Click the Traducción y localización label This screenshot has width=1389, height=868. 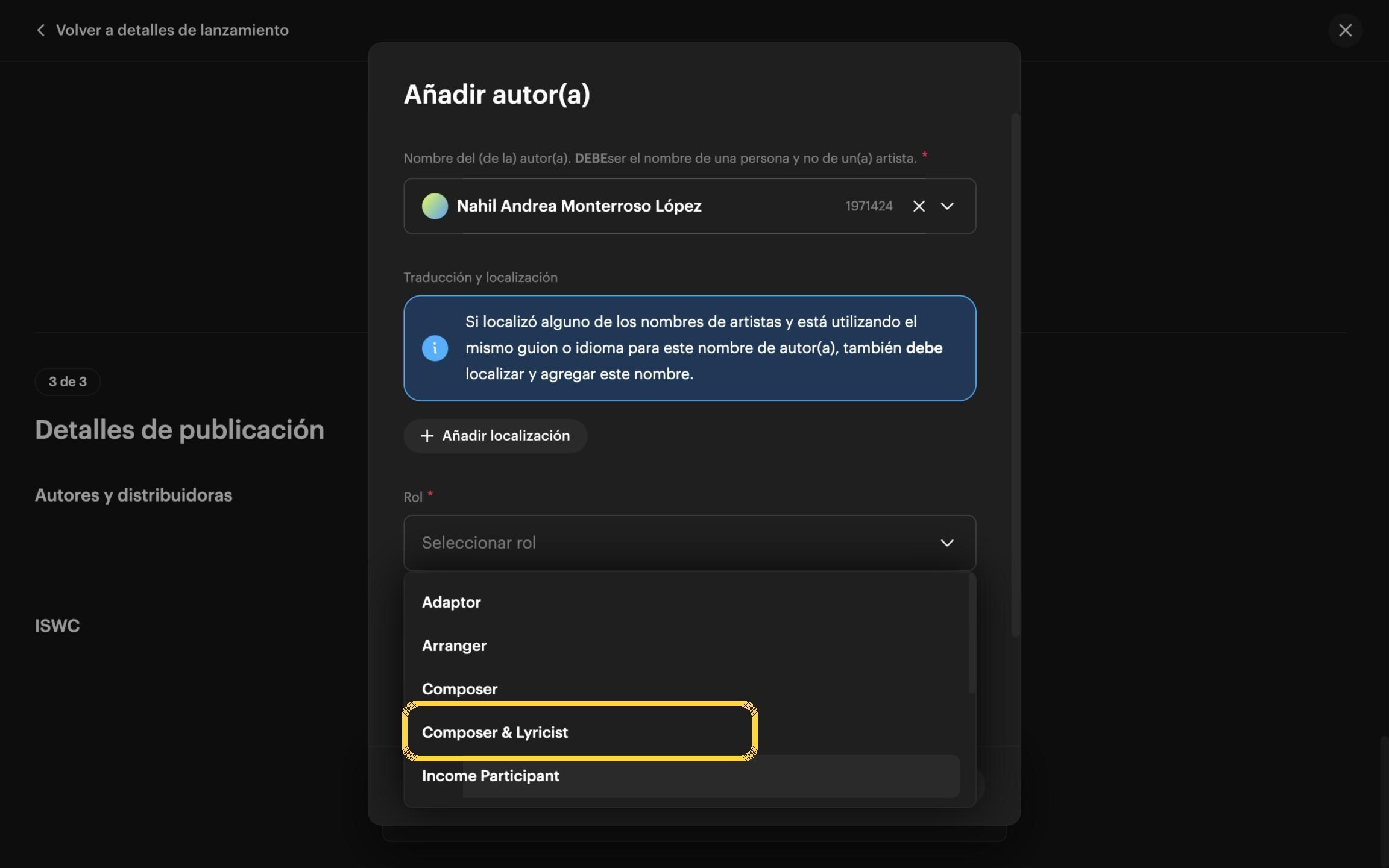(x=480, y=277)
